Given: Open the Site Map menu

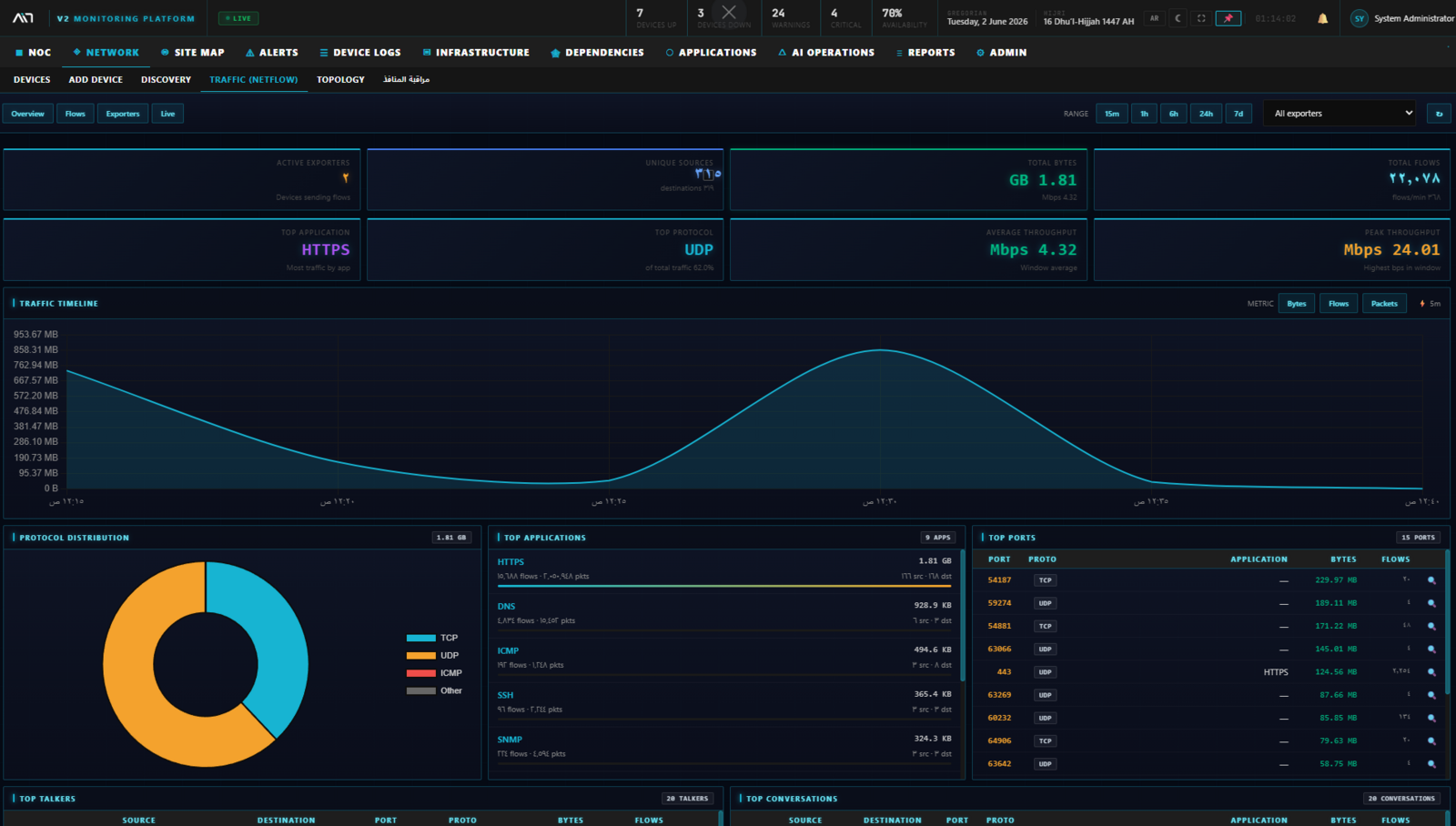Looking at the screenshot, I should [193, 53].
